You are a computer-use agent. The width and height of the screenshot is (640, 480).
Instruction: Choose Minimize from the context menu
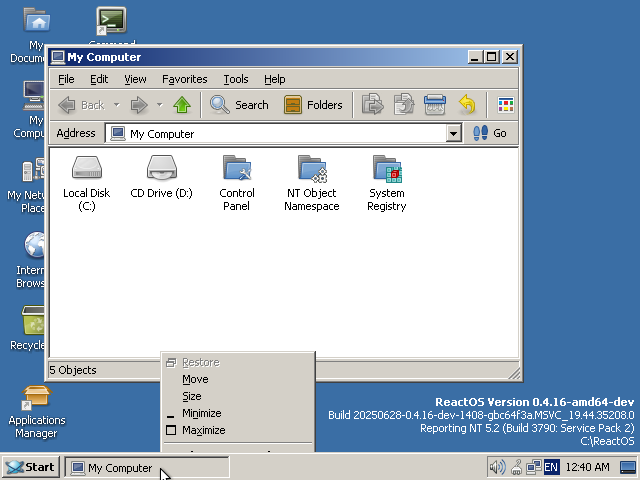tap(238, 413)
